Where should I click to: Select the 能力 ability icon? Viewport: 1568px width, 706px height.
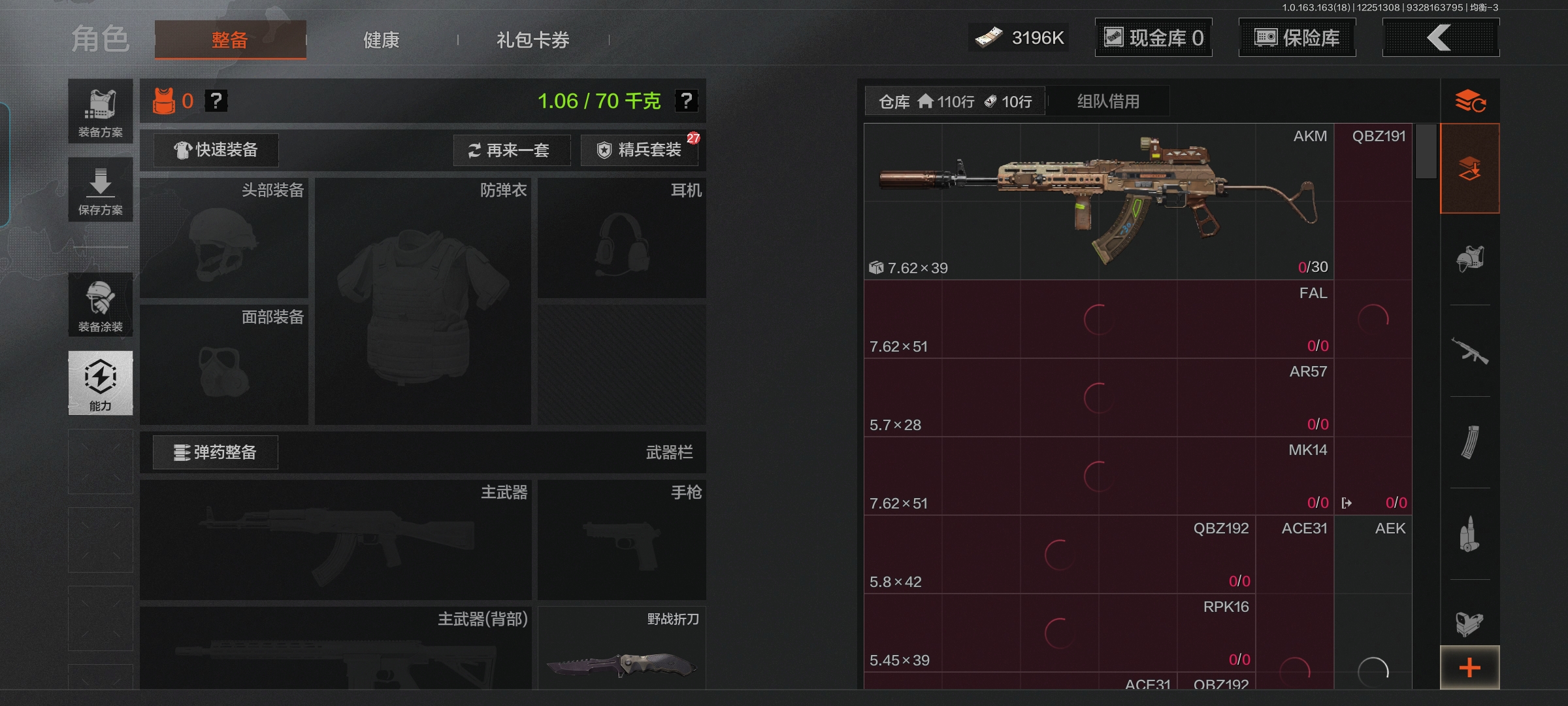coord(100,382)
